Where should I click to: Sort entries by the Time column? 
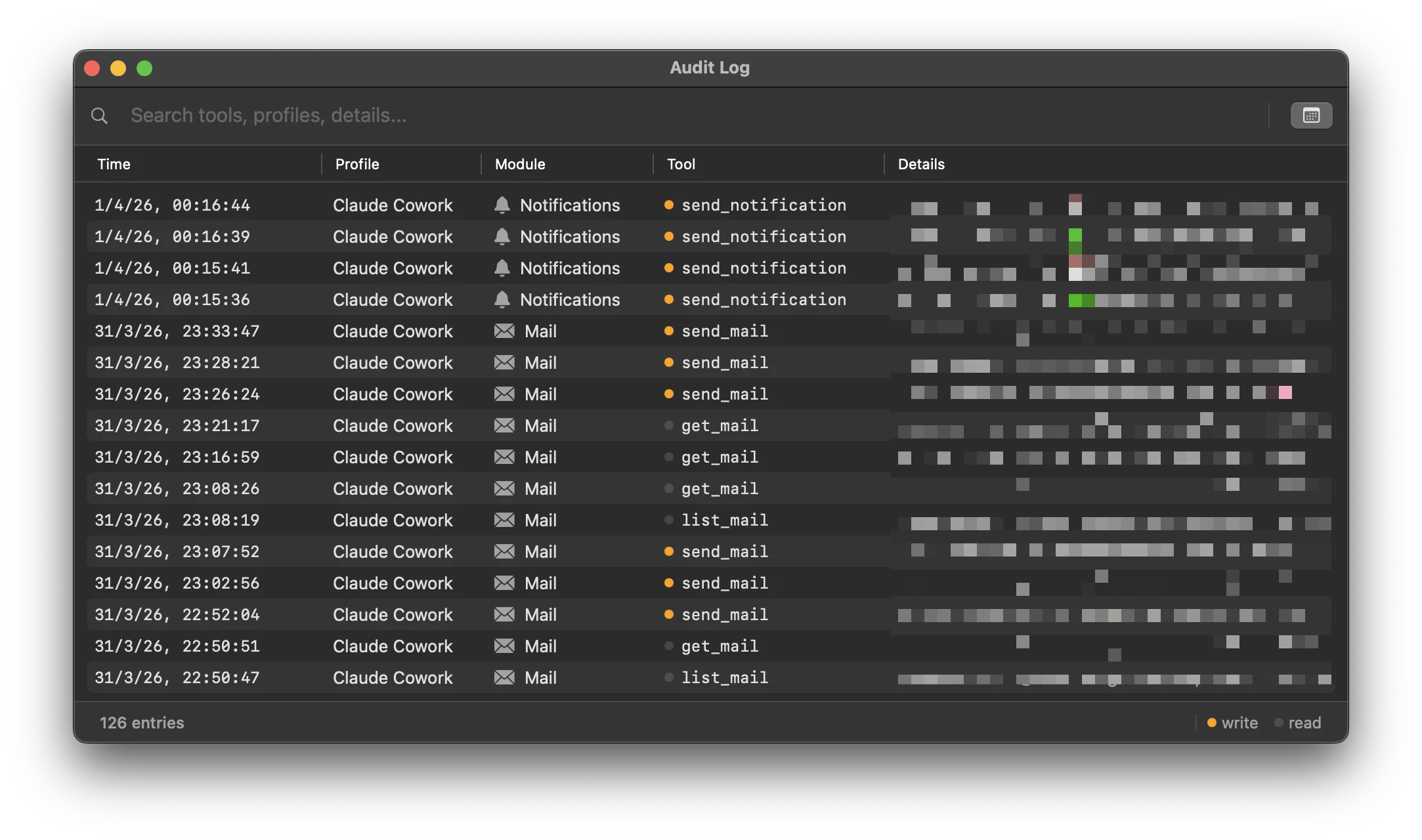pyautogui.click(x=113, y=164)
